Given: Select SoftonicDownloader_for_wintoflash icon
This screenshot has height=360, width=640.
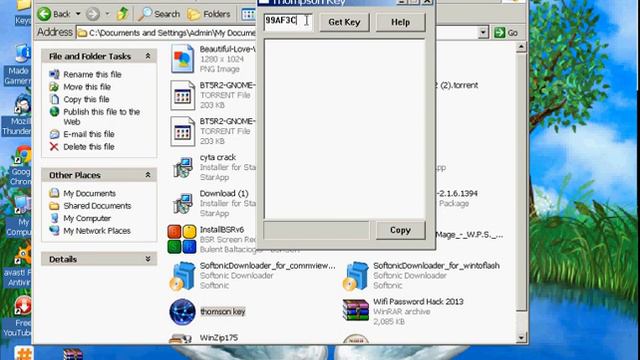Looking at the screenshot, I should coord(356,276).
